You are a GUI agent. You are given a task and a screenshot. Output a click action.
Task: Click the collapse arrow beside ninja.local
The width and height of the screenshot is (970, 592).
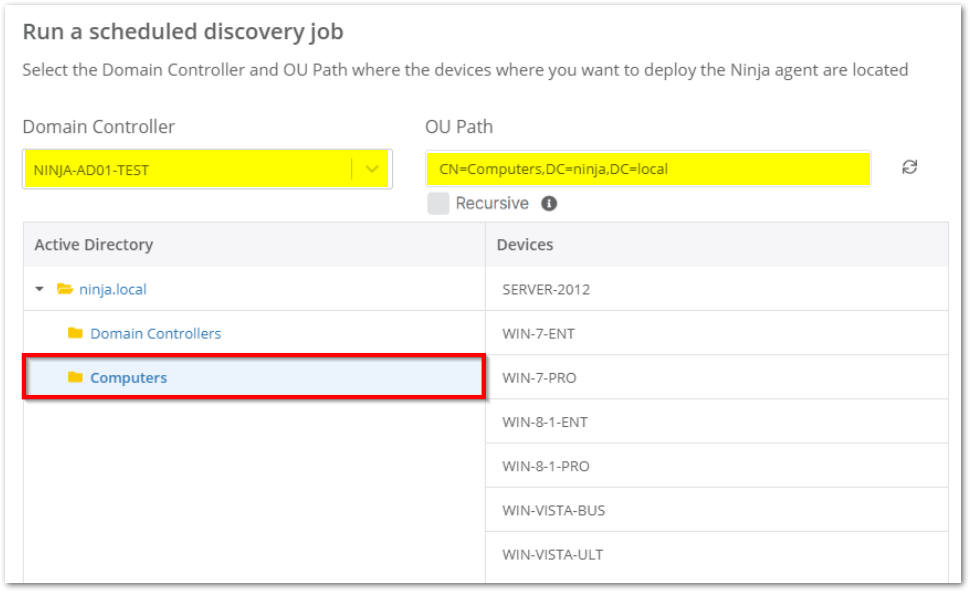(x=40, y=288)
